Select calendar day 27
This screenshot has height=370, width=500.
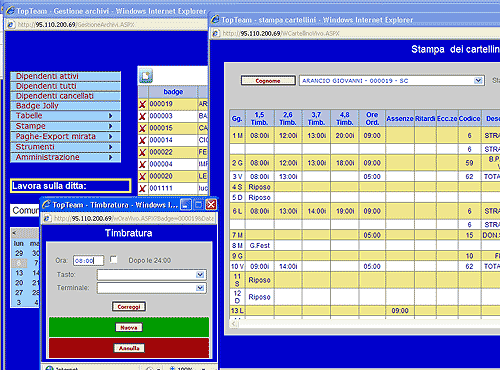tap(19, 293)
